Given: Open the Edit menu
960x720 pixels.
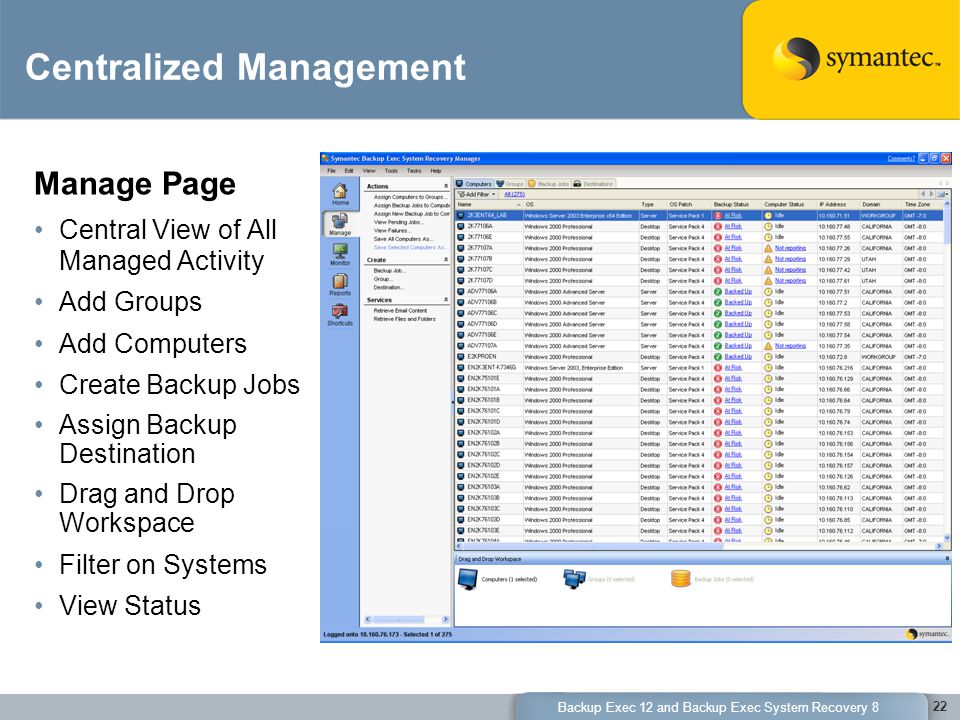Looking at the screenshot, I should click(x=348, y=171).
